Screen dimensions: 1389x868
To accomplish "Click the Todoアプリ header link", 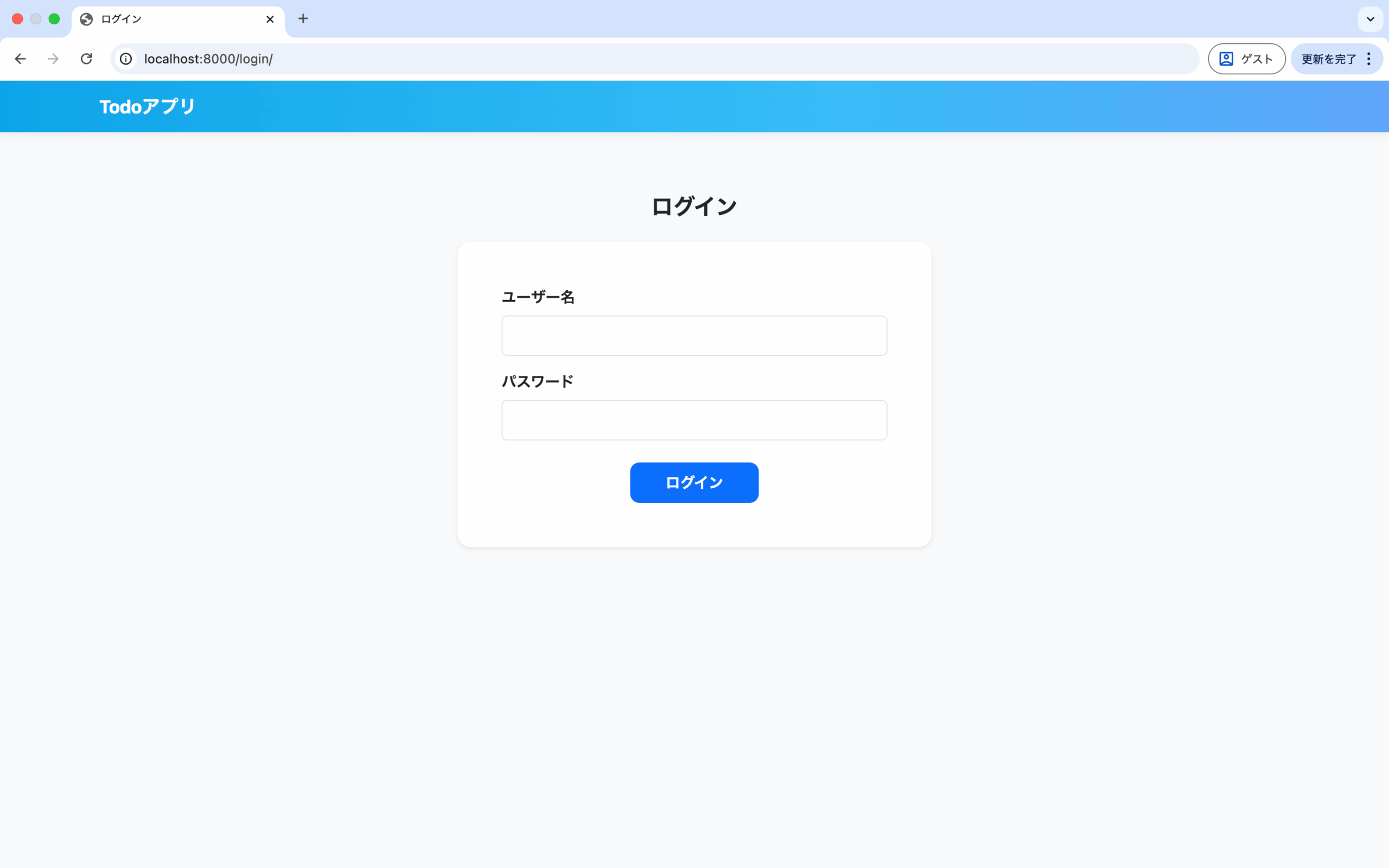I will tap(148, 107).
